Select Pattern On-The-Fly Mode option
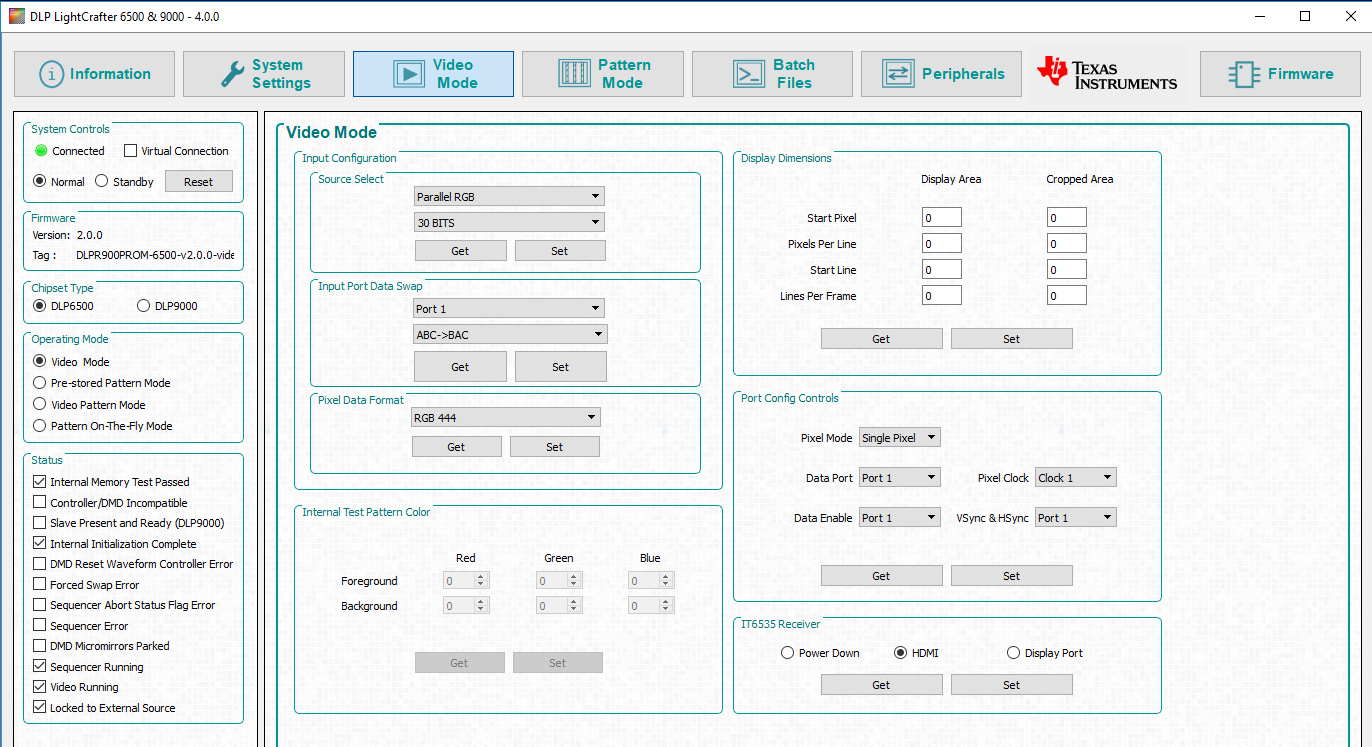Screen dimensions: 1372x747 coord(40,426)
